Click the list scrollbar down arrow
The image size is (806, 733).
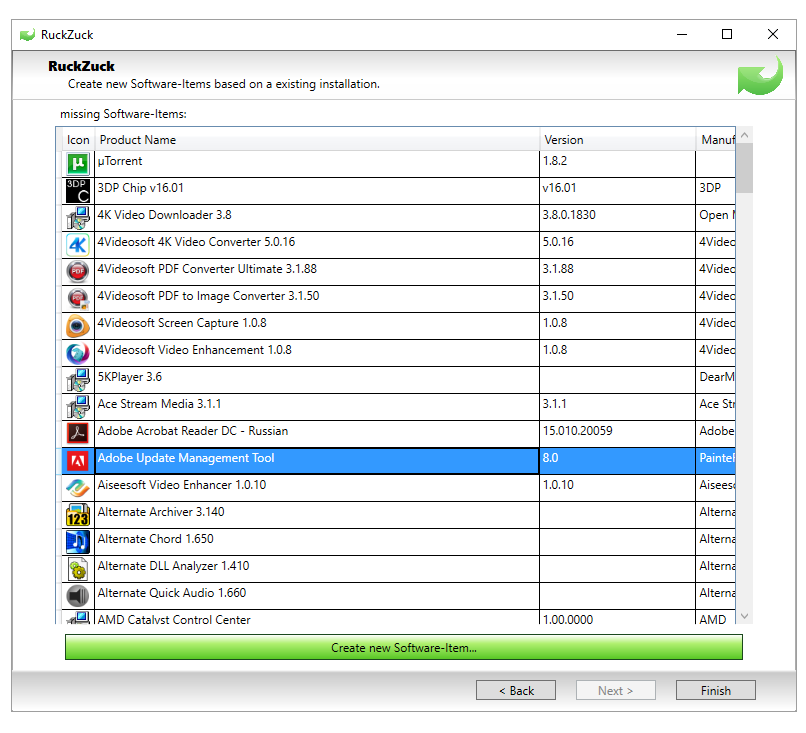point(744,616)
